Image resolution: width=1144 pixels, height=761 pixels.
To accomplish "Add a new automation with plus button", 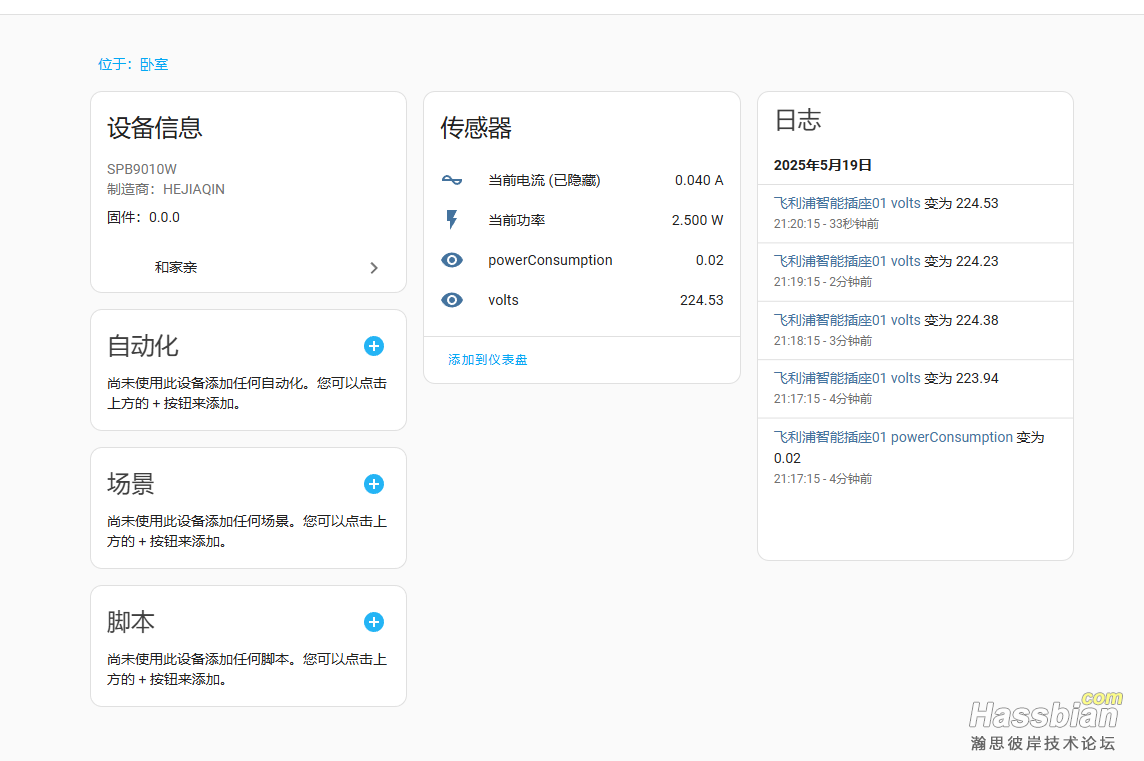I will [374, 346].
